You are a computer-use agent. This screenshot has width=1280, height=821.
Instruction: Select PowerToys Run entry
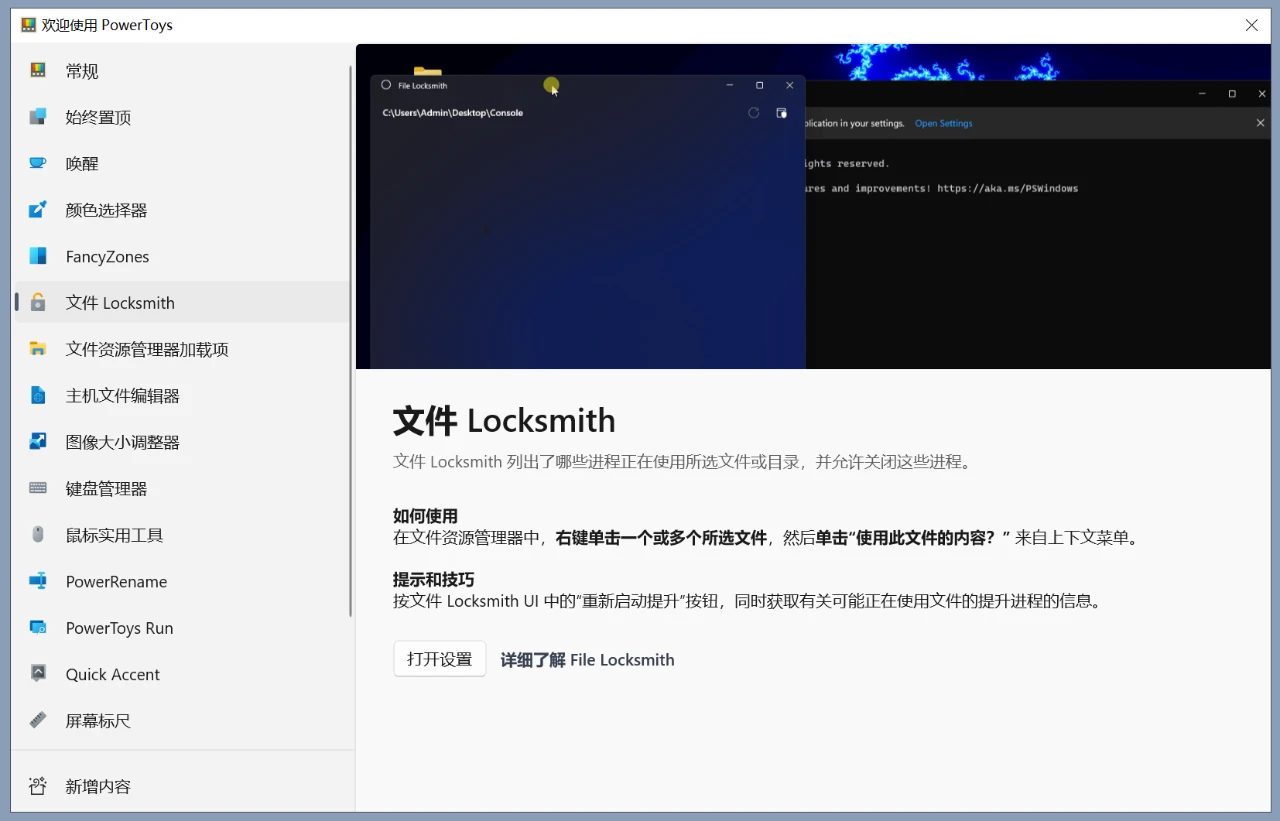click(x=181, y=627)
